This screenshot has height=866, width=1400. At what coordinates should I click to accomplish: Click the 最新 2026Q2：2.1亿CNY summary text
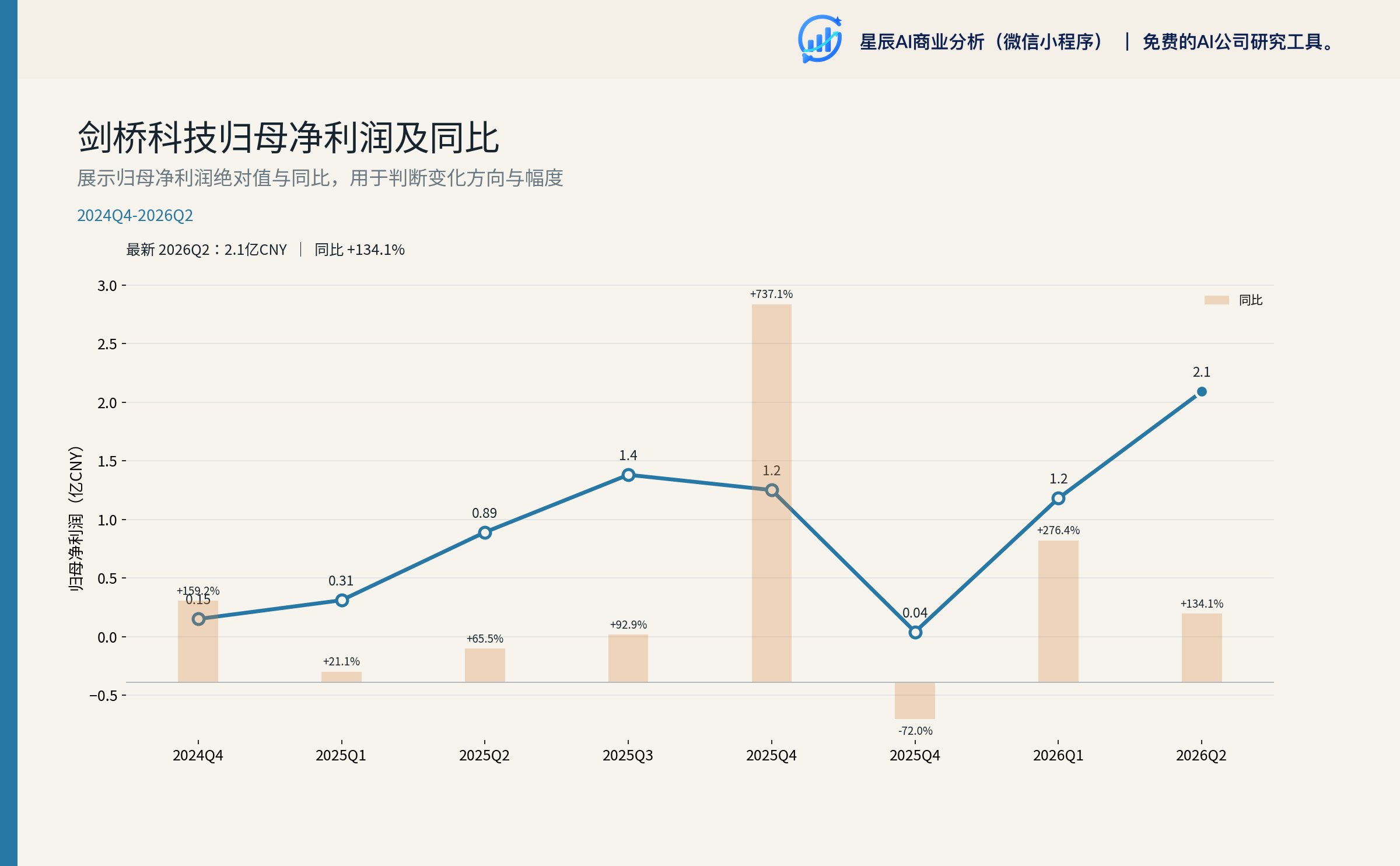[x=206, y=250]
